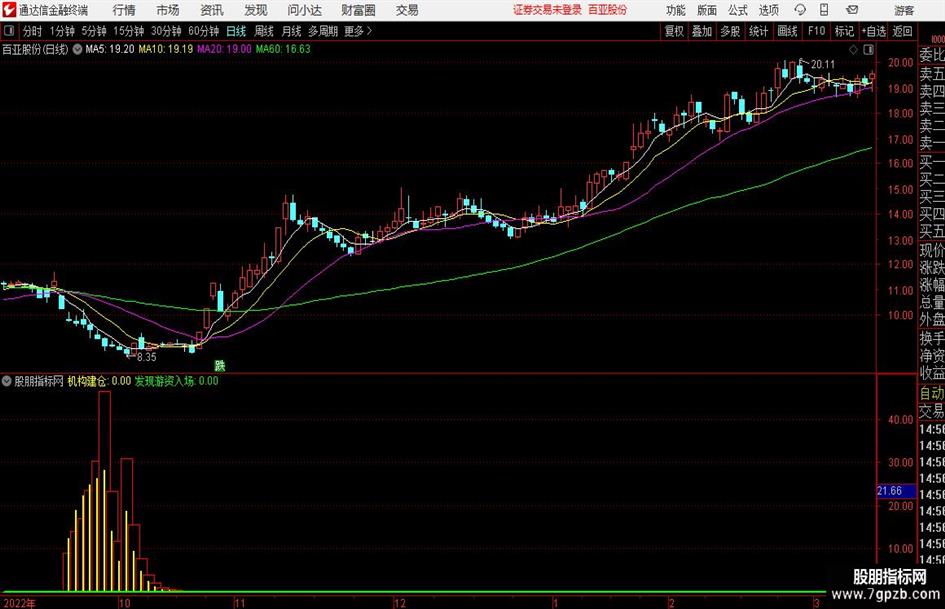Click the MA20: 19.00 indicator value
The width and height of the screenshot is (945, 609).
(224, 49)
